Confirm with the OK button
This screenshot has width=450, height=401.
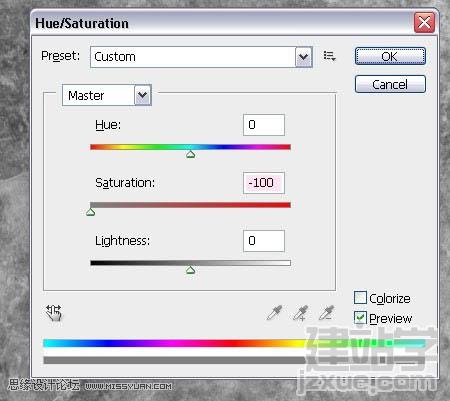[390, 56]
